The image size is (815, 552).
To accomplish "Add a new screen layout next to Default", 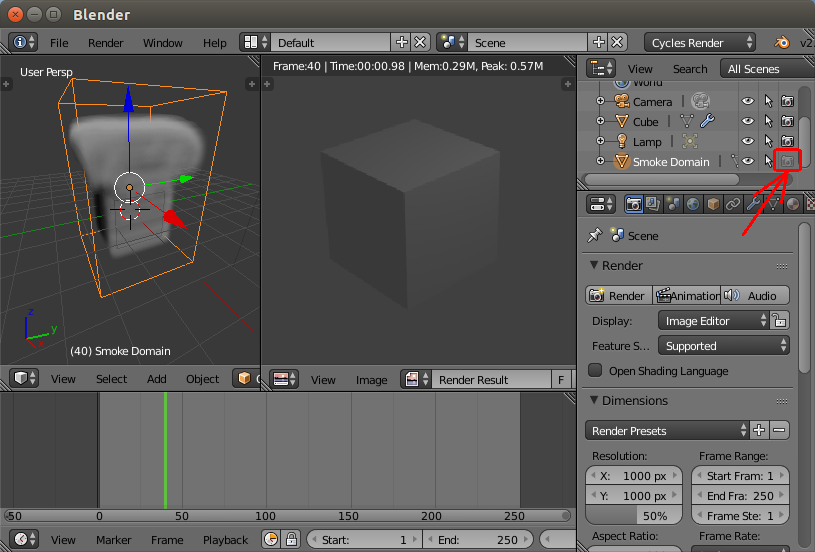I will click(x=401, y=42).
